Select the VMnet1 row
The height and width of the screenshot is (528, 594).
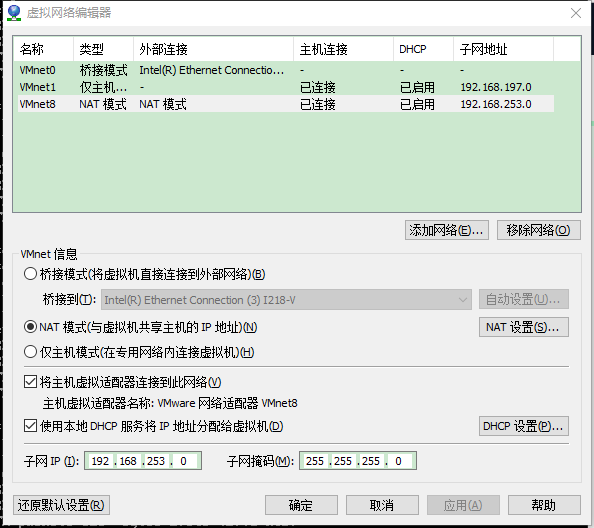(286, 87)
